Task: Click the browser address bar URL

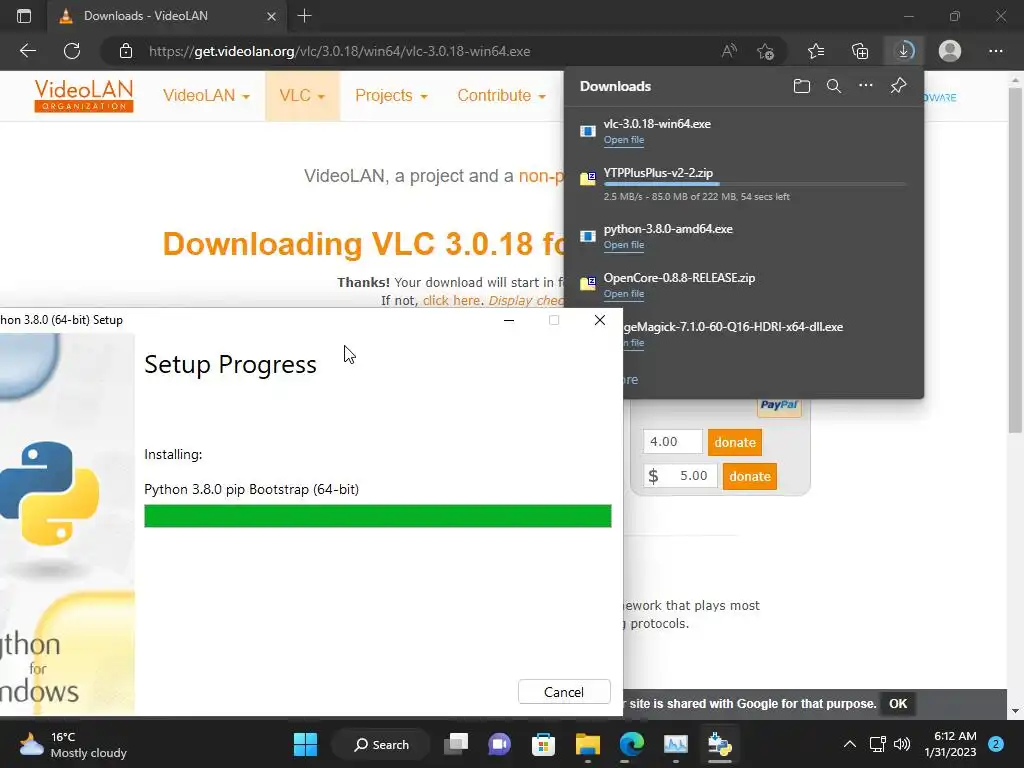Action: tap(339, 51)
